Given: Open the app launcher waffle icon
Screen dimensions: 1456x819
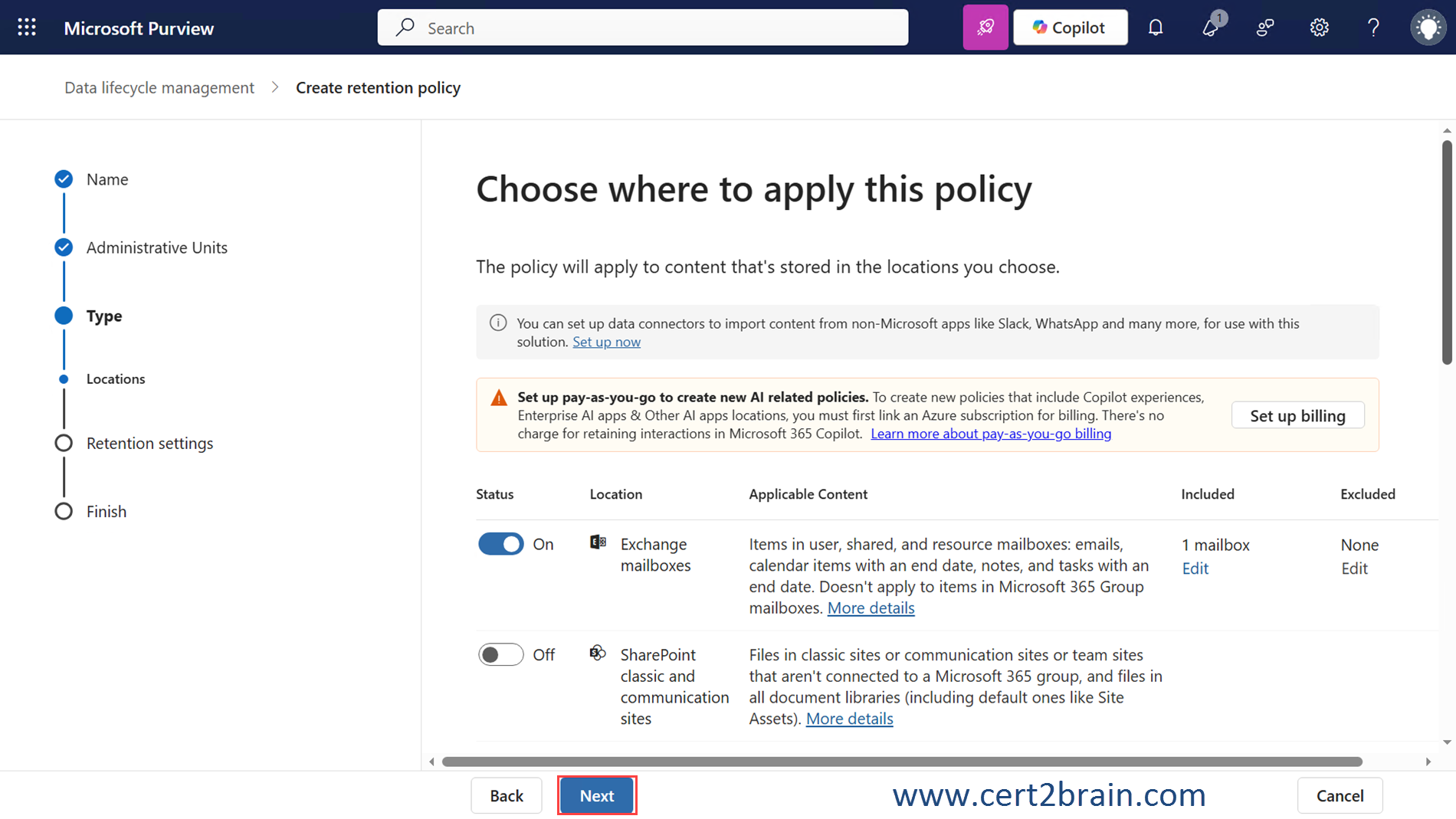Looking at the screenshot, I should coord(27,28).
